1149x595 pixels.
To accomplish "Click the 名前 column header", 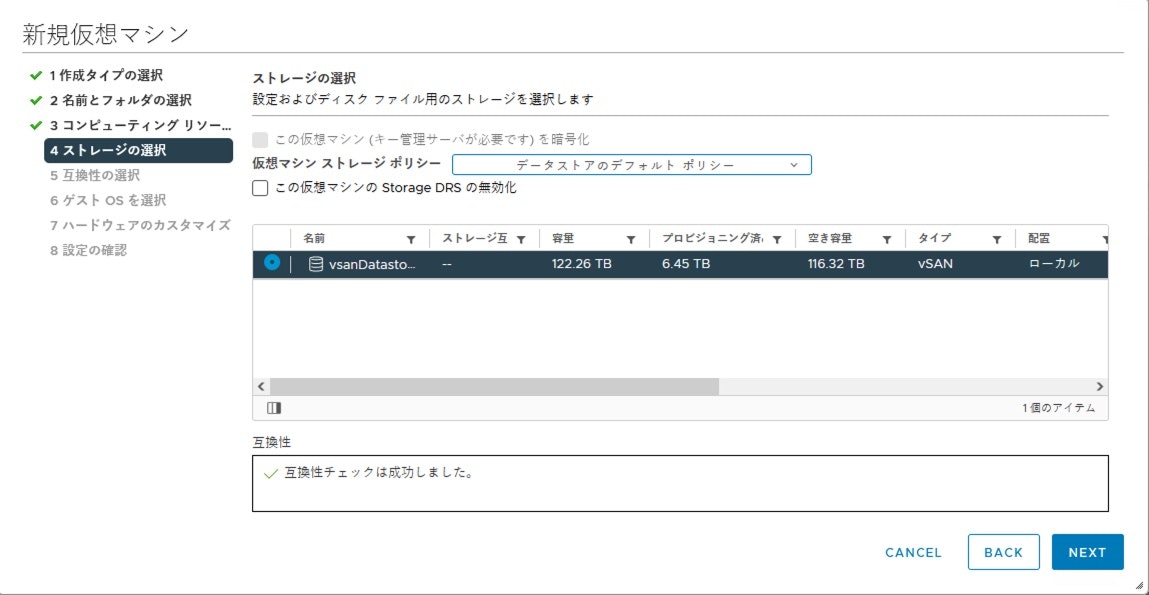I will click(314, 239).
